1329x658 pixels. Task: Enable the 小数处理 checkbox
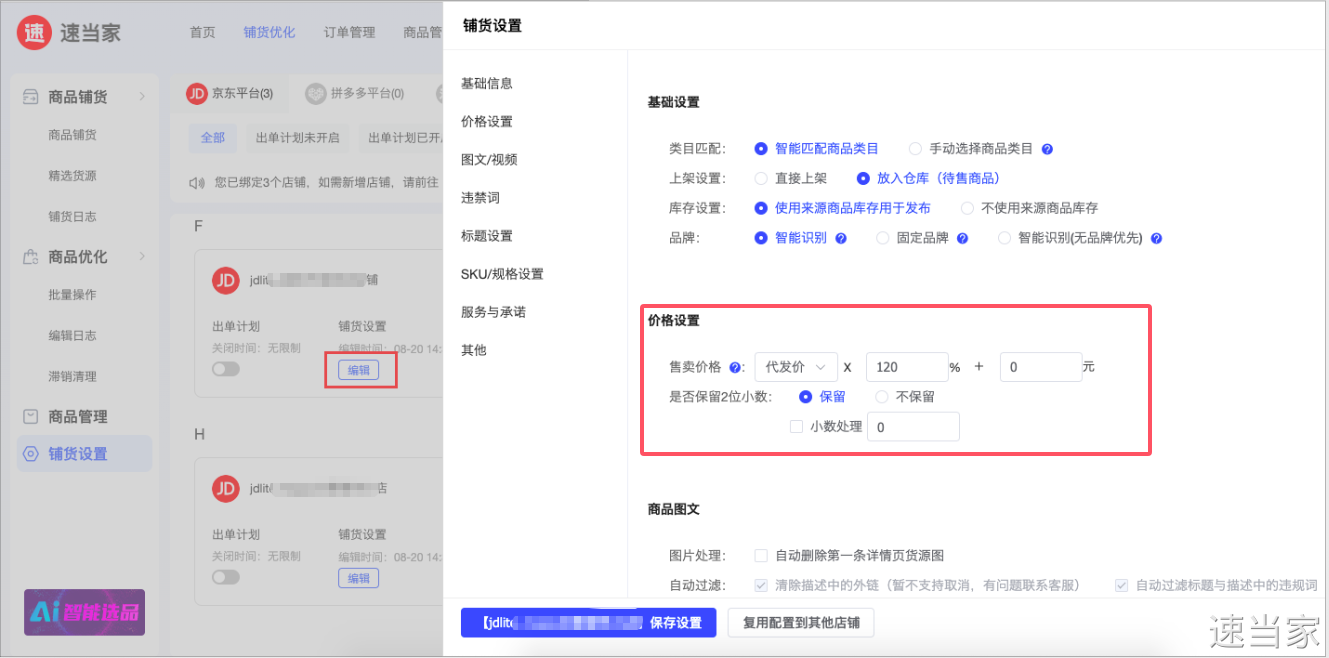796,426
